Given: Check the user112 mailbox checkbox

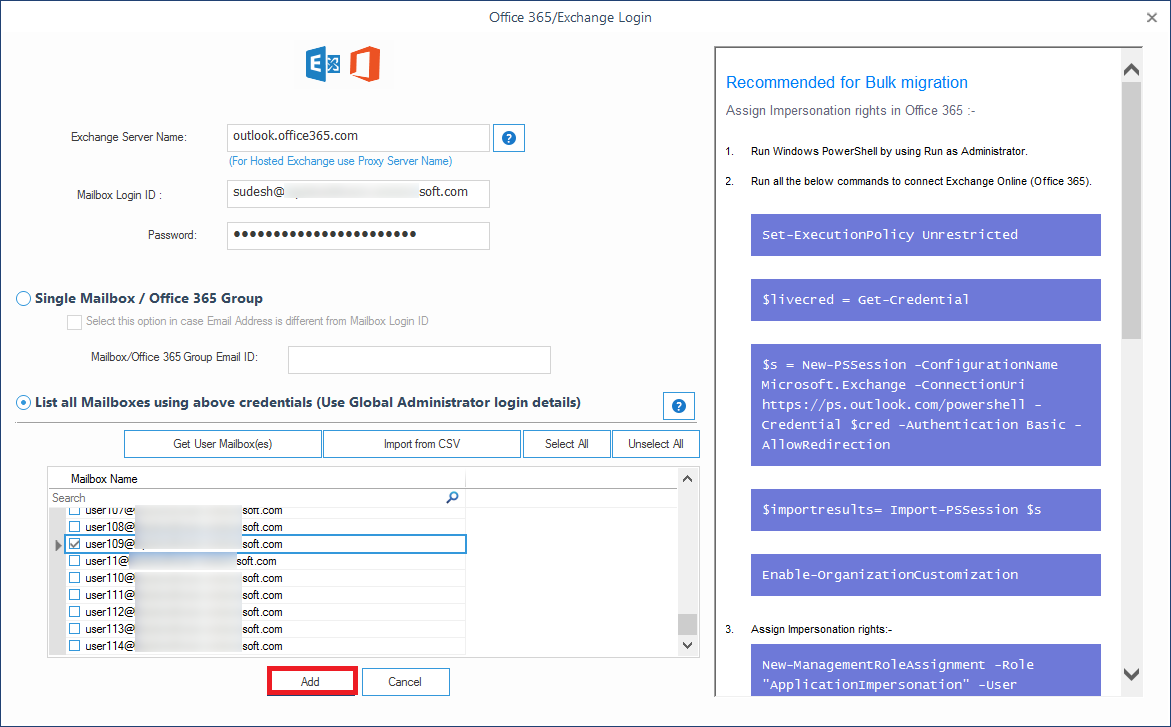Looking at the screenshot, I should (74, 612).
